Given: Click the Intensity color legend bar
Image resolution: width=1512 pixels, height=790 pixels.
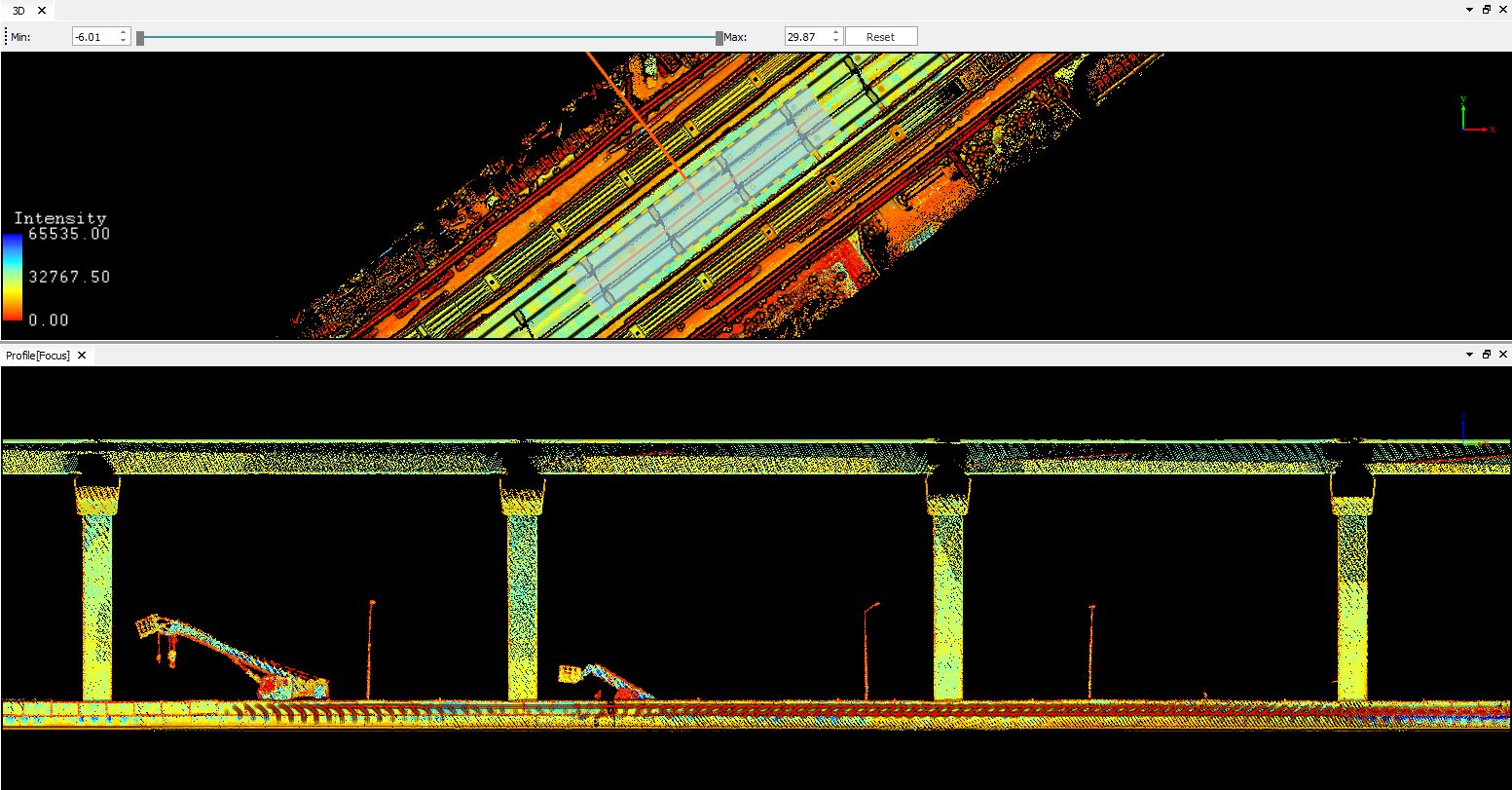Looking at the screenshot, I should point(12,277).
